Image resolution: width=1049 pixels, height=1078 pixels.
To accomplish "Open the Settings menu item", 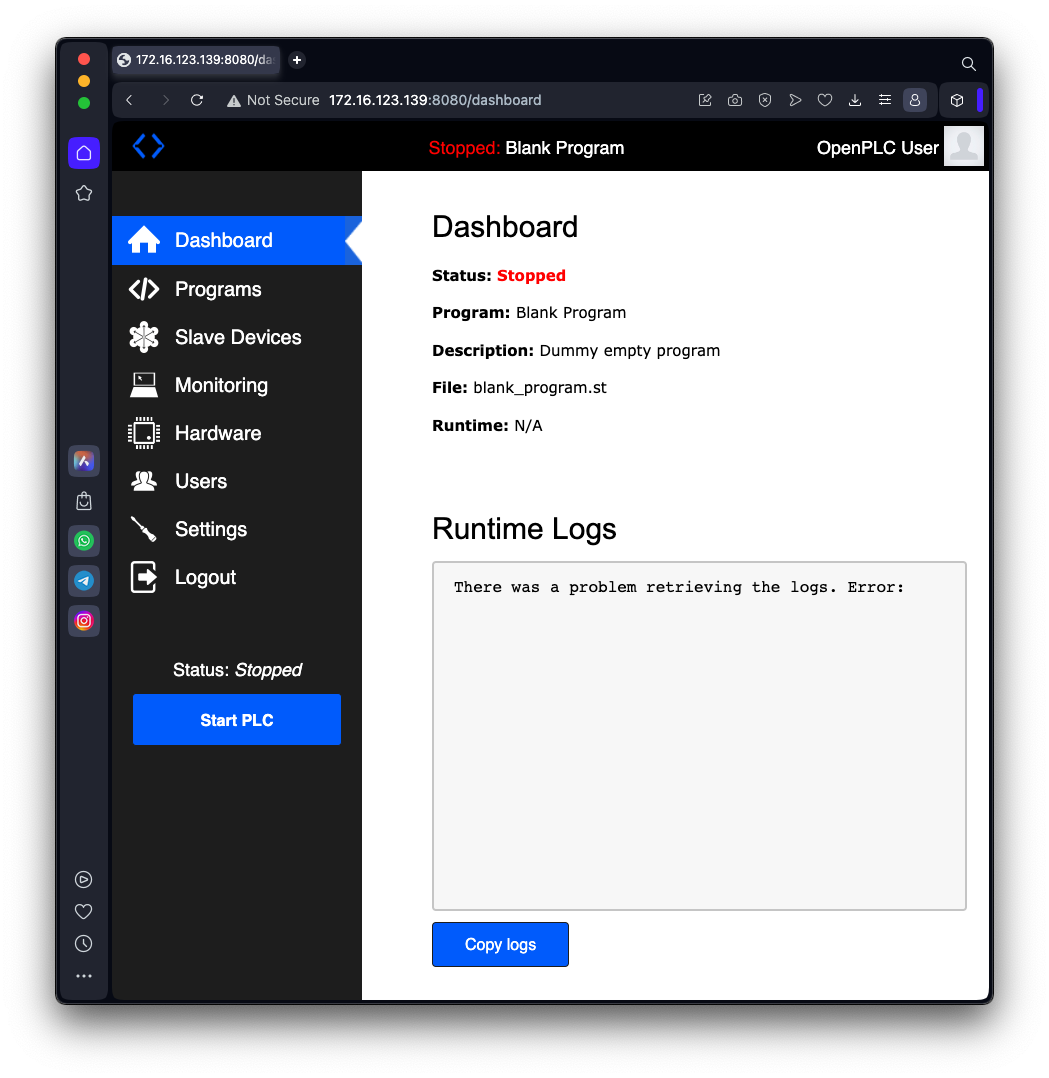I will [x=236, y=529].
